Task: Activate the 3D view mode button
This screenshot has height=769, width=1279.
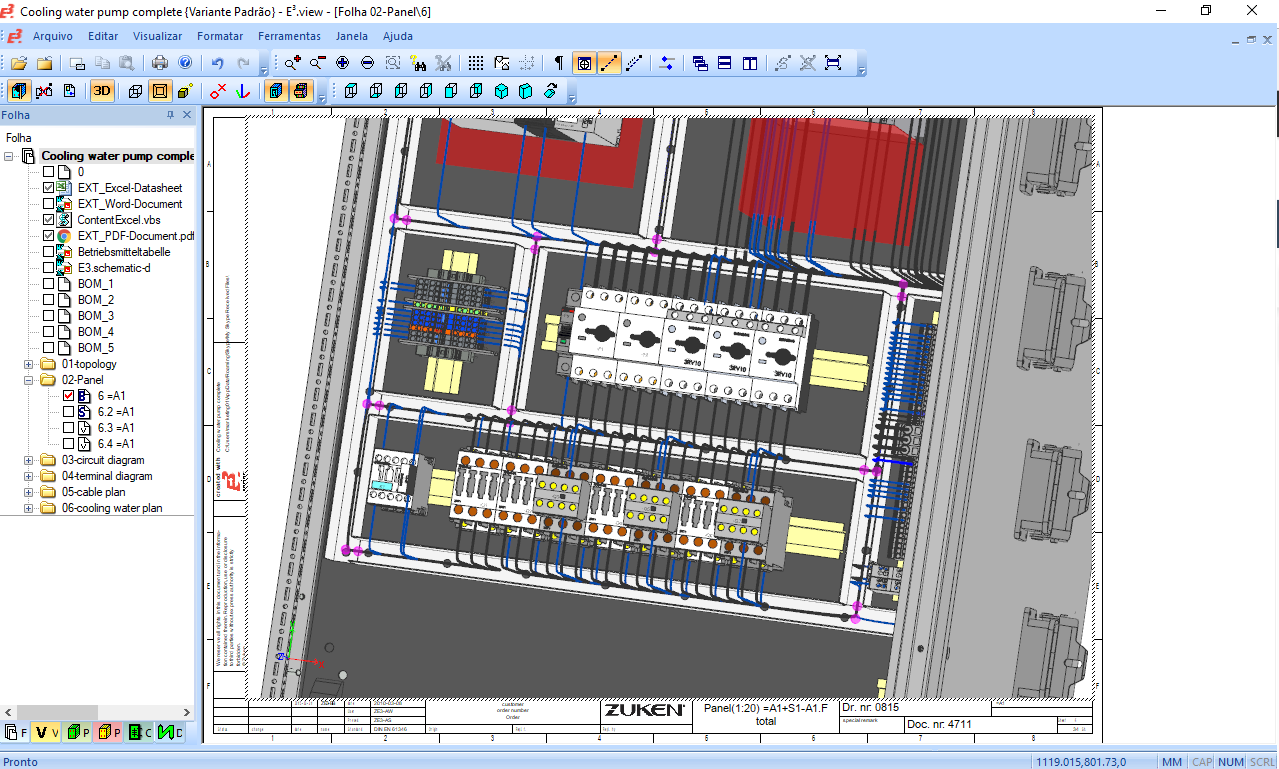Action: pyautogui.click(x=102, y=90)
